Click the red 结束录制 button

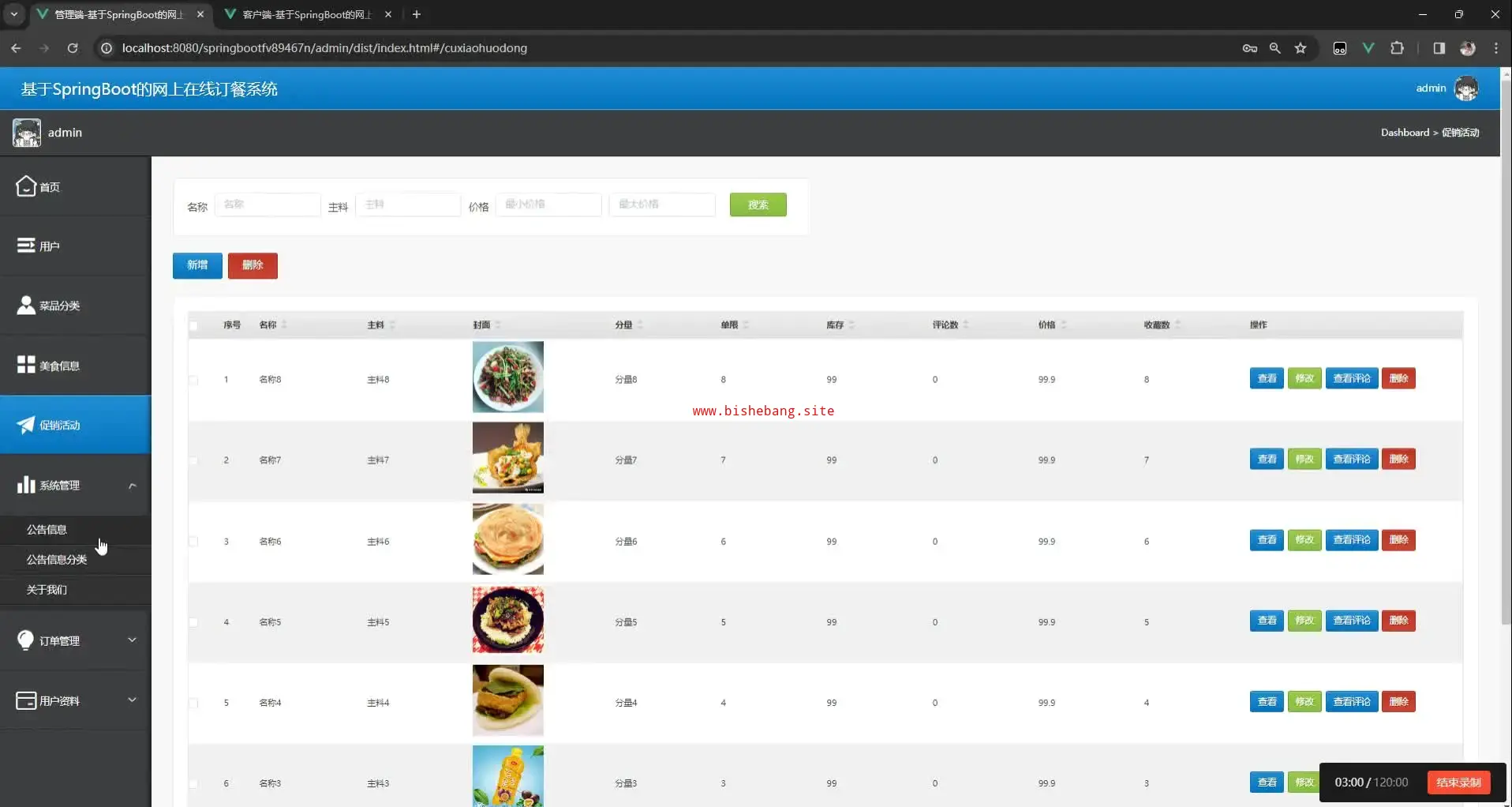pos(1458,783)
